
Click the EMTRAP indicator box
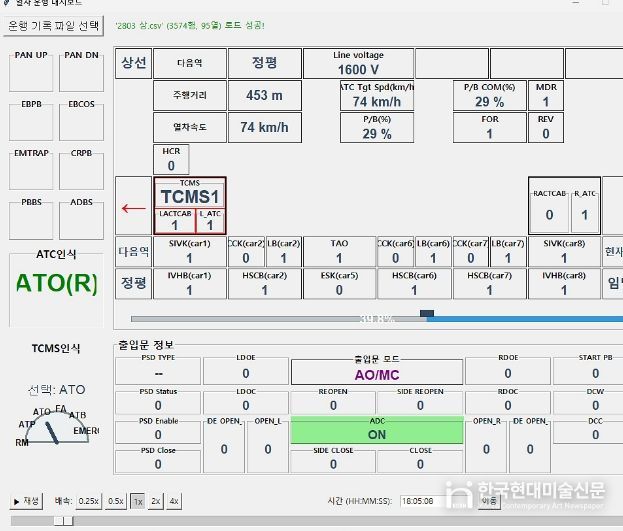[31, 170]
